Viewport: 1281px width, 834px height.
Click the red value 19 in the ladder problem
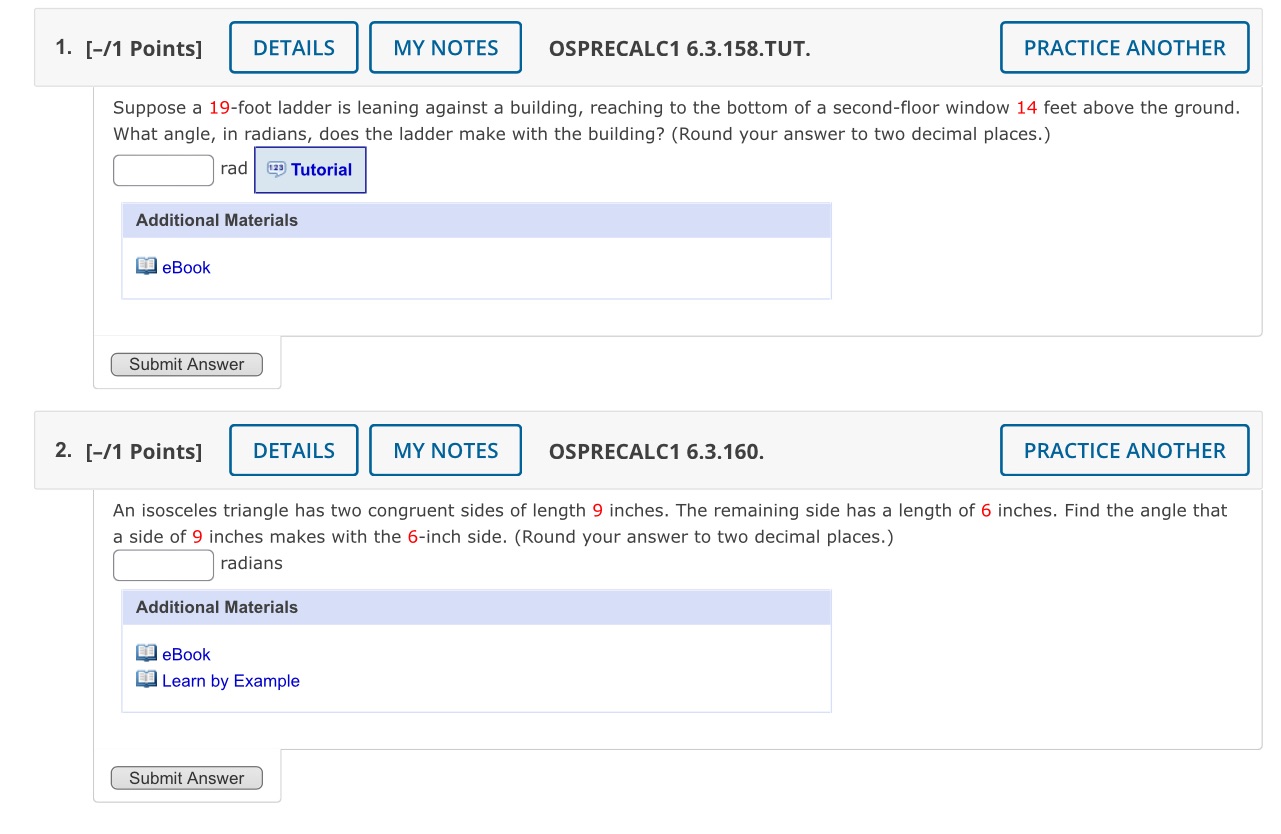(x=220, y=108)
